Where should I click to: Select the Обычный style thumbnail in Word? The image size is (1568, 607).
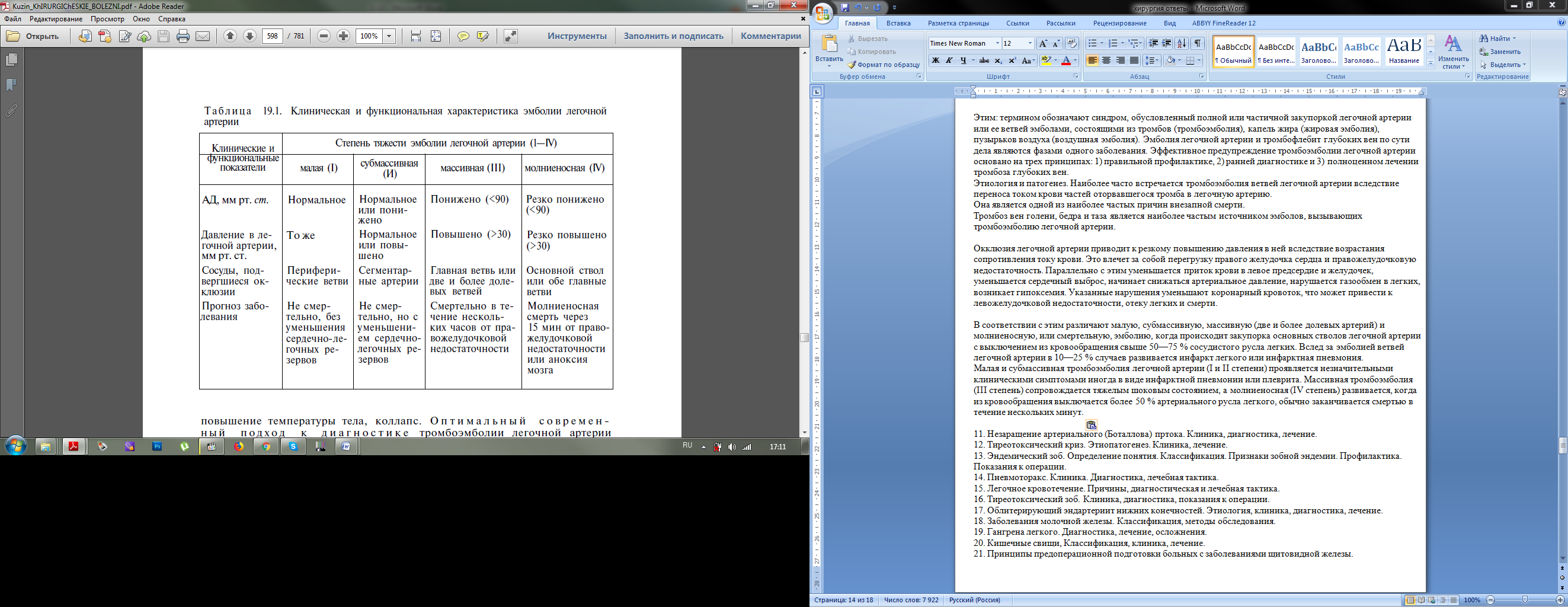tap(1233, 51)
